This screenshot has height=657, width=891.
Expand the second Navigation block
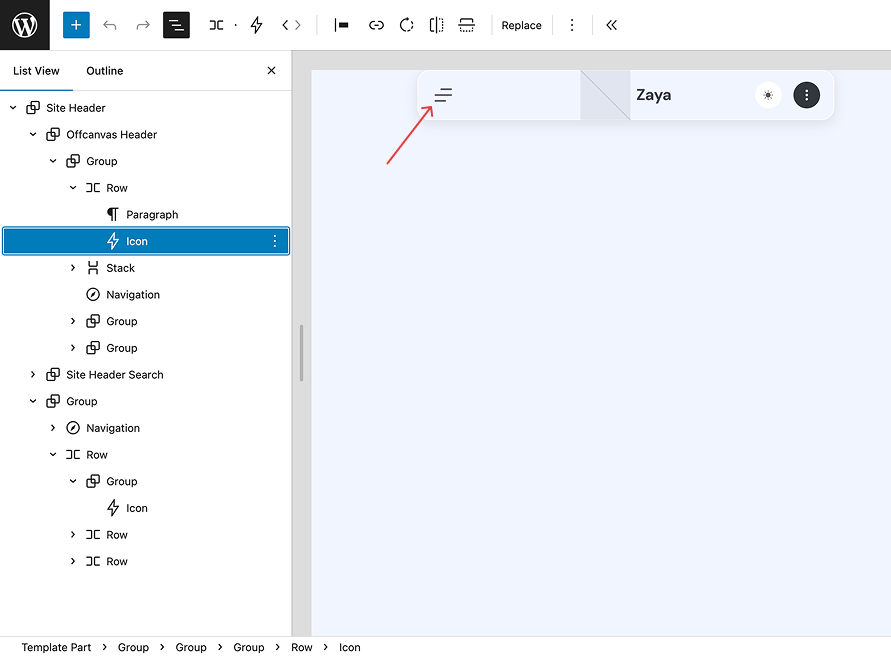53,428
